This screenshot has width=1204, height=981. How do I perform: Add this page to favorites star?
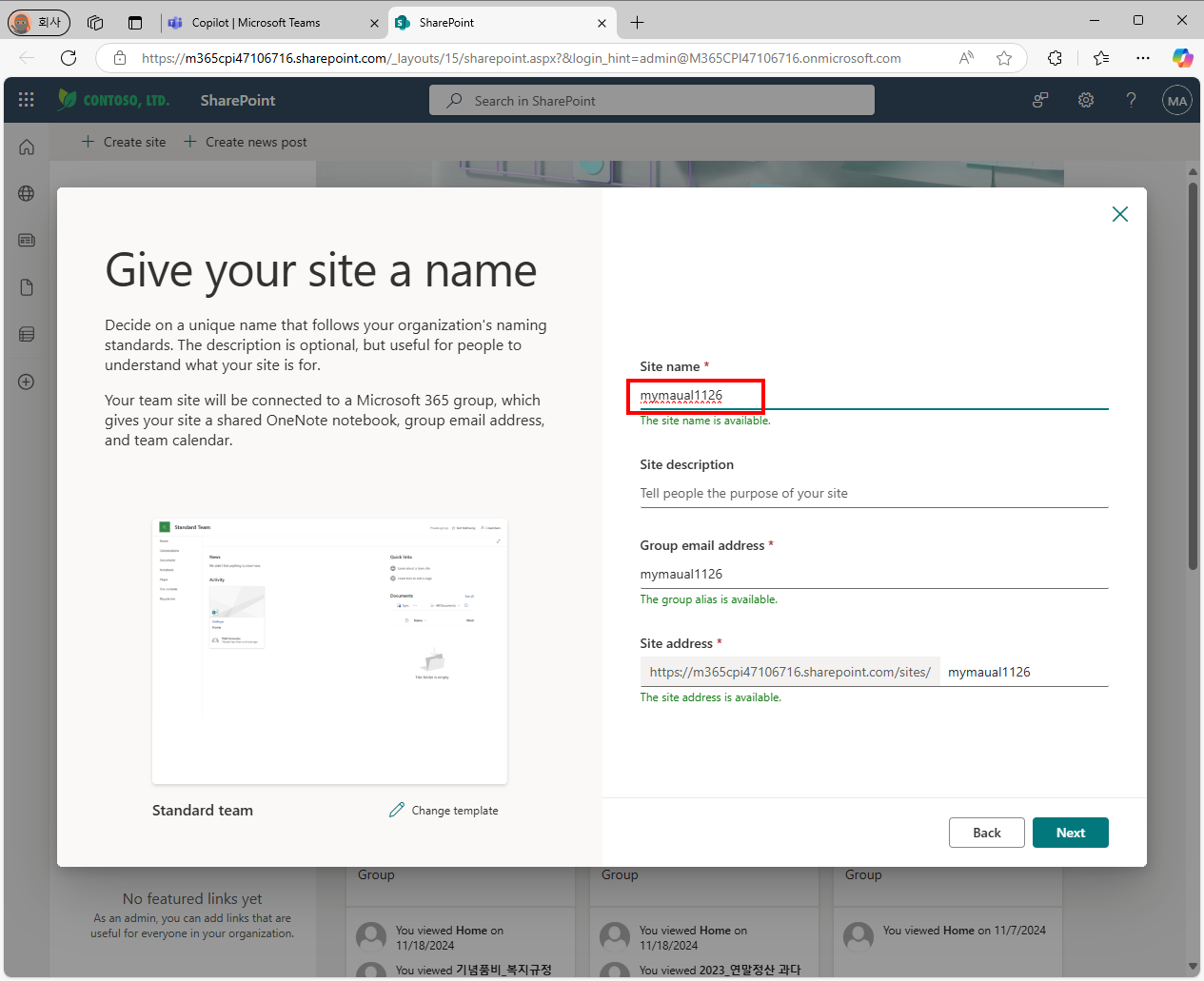click(1004, 58)
